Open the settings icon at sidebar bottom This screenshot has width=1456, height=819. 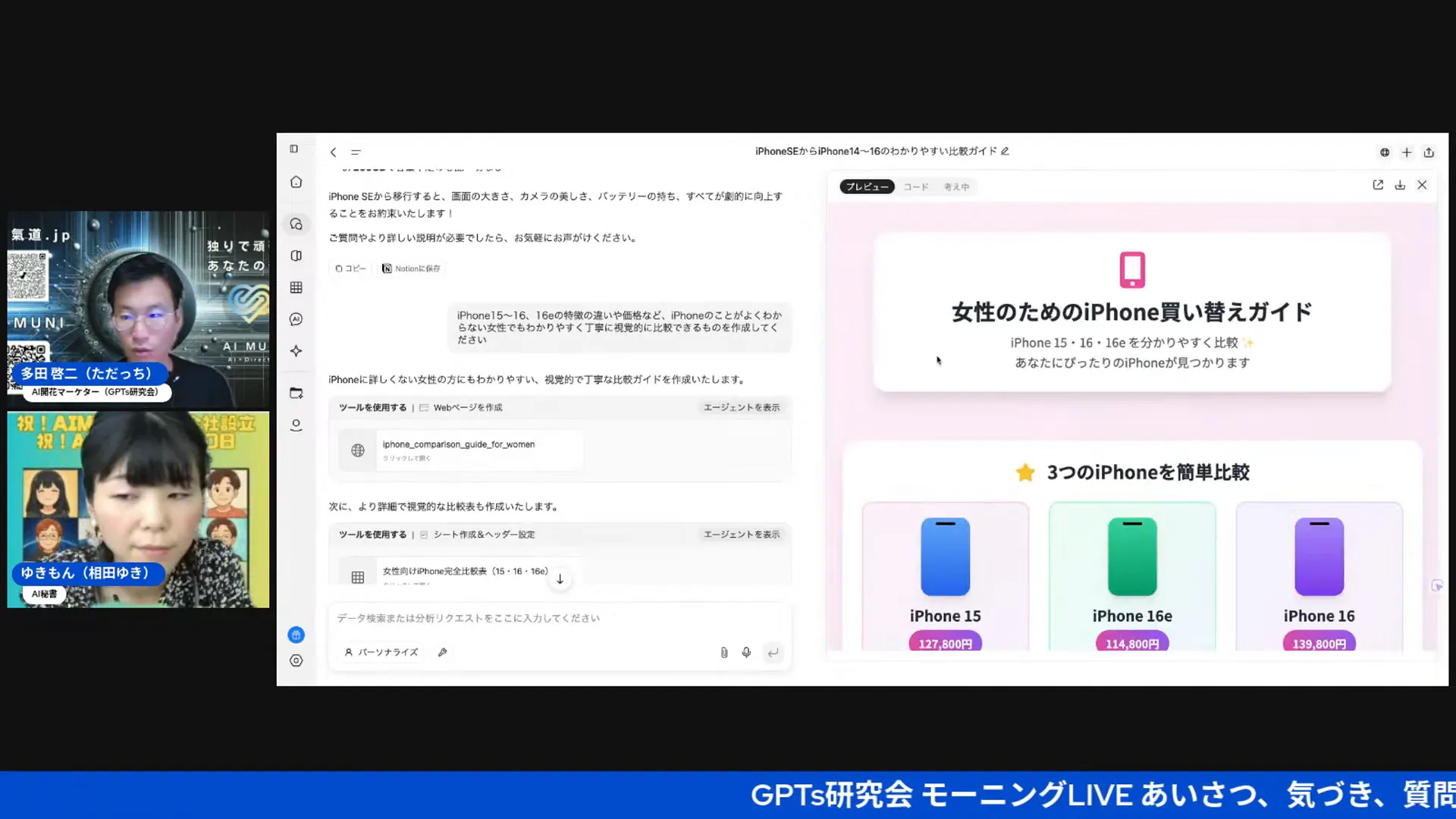(297, 661)
